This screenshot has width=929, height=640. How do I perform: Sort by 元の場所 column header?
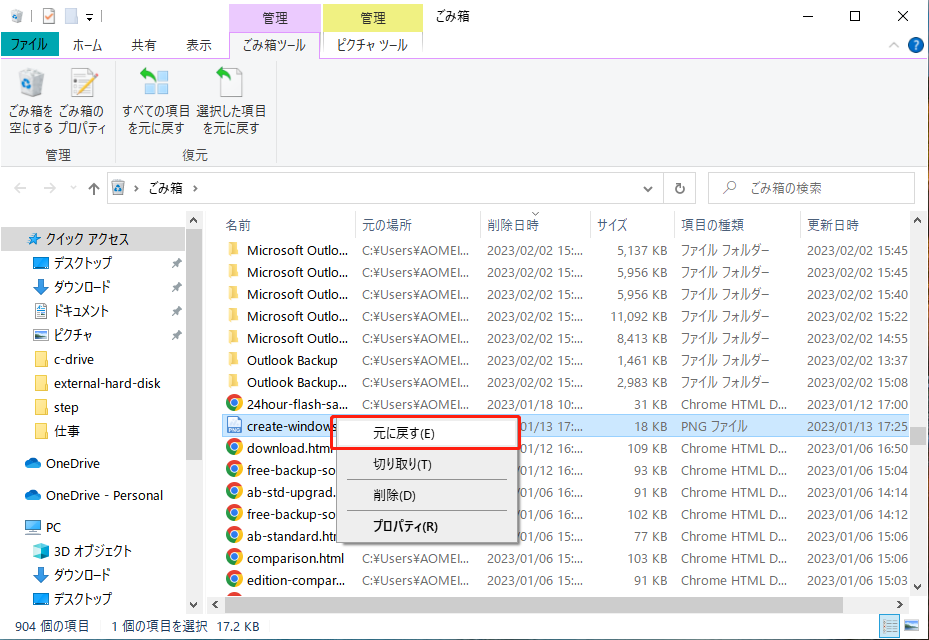(x=418, y=225)
